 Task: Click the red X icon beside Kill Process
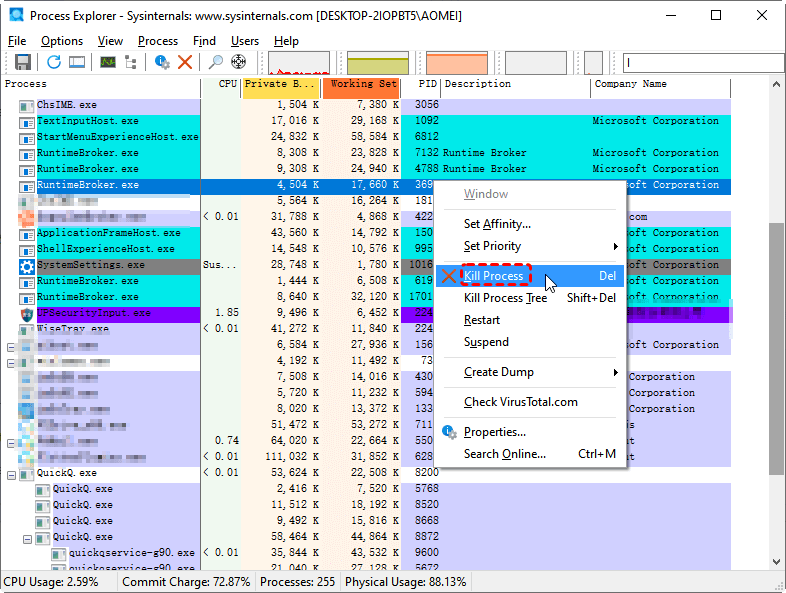[x=449, y=276]
